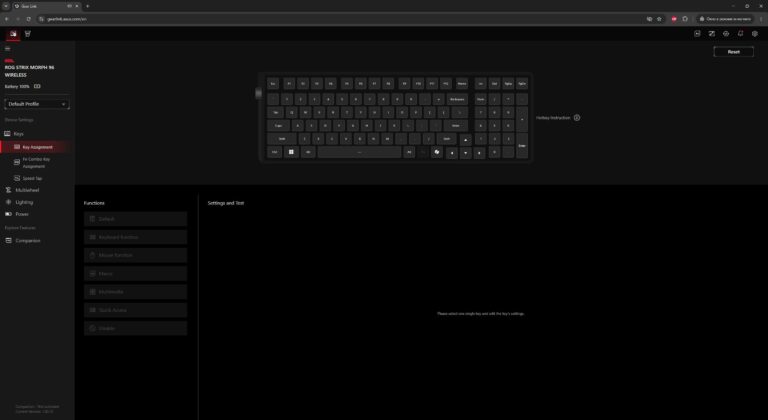
Task: Select the up arrow key
Action: (x=465, y=140)
